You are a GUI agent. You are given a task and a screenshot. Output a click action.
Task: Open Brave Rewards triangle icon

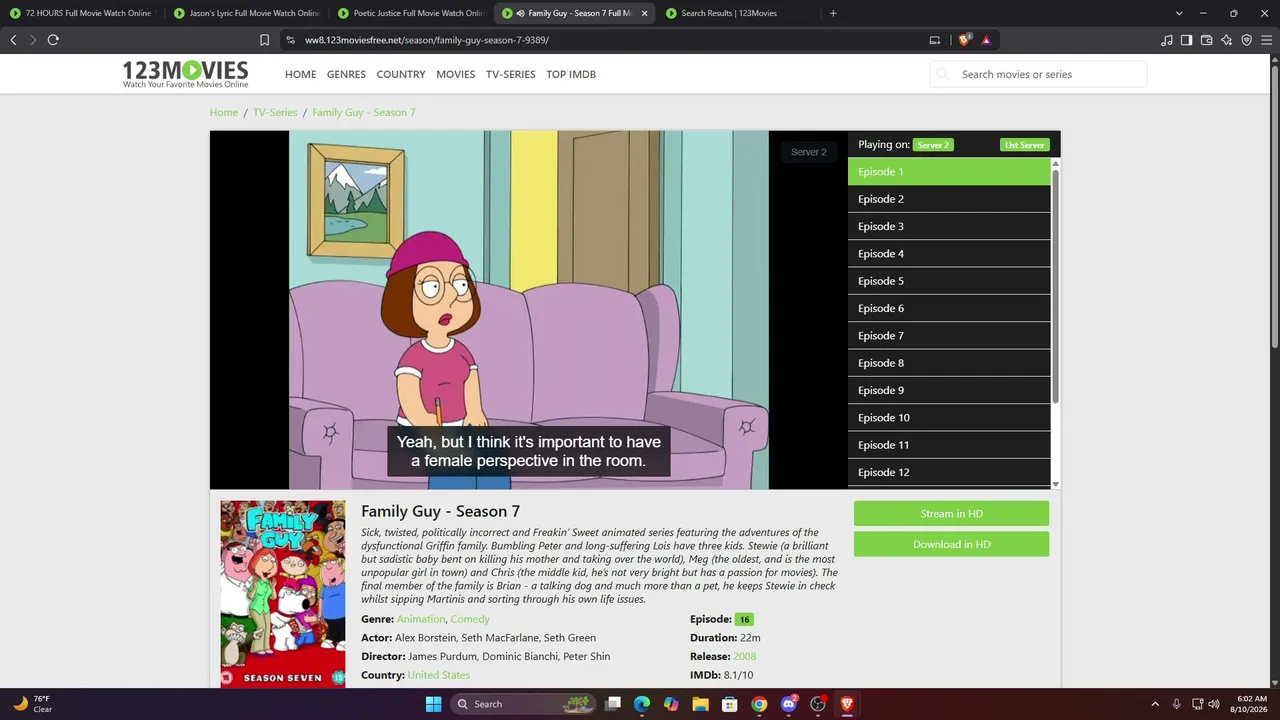coord(986,40)
